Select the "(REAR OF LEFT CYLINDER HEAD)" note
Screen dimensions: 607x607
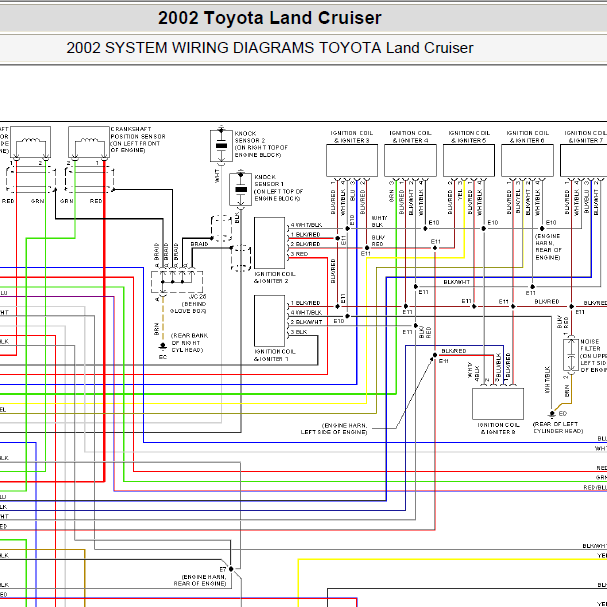(x=558, y=427)
